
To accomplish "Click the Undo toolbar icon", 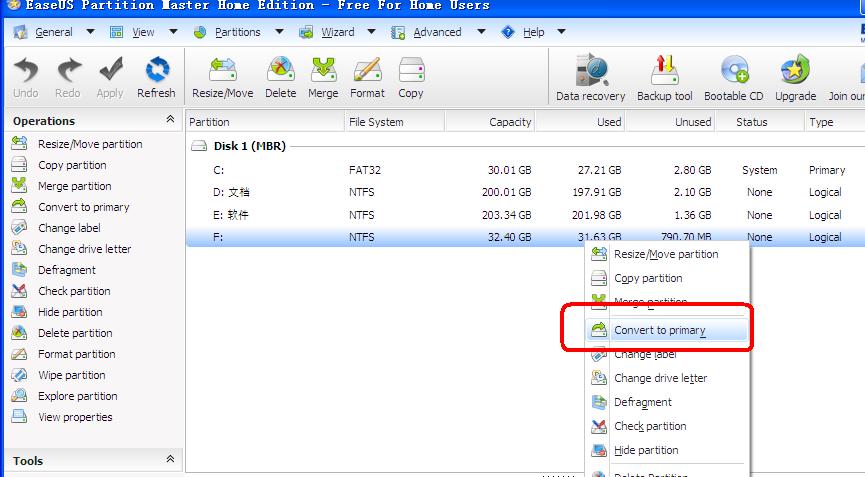I will tap(26, 71).
